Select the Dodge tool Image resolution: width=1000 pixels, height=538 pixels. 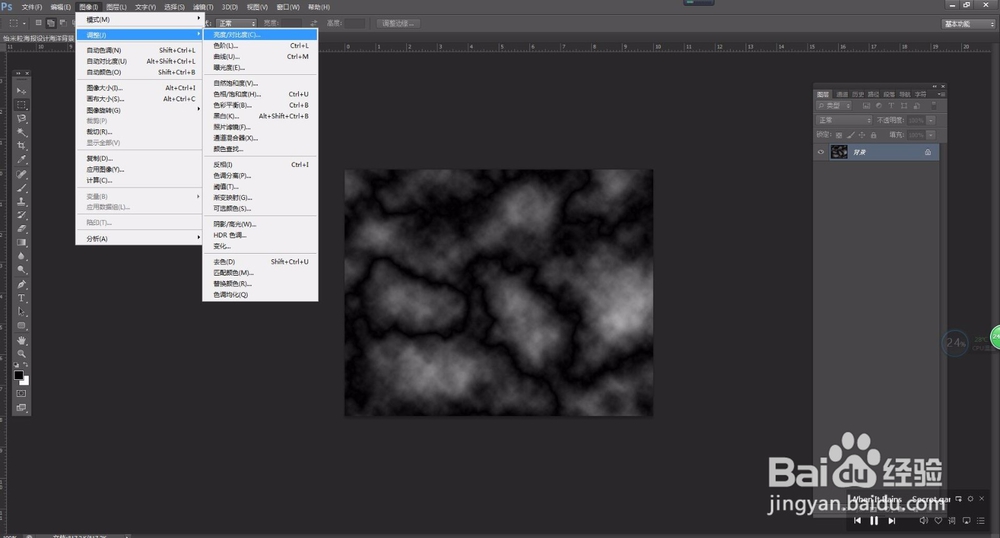pyautogui.click(x=21, y=270)
